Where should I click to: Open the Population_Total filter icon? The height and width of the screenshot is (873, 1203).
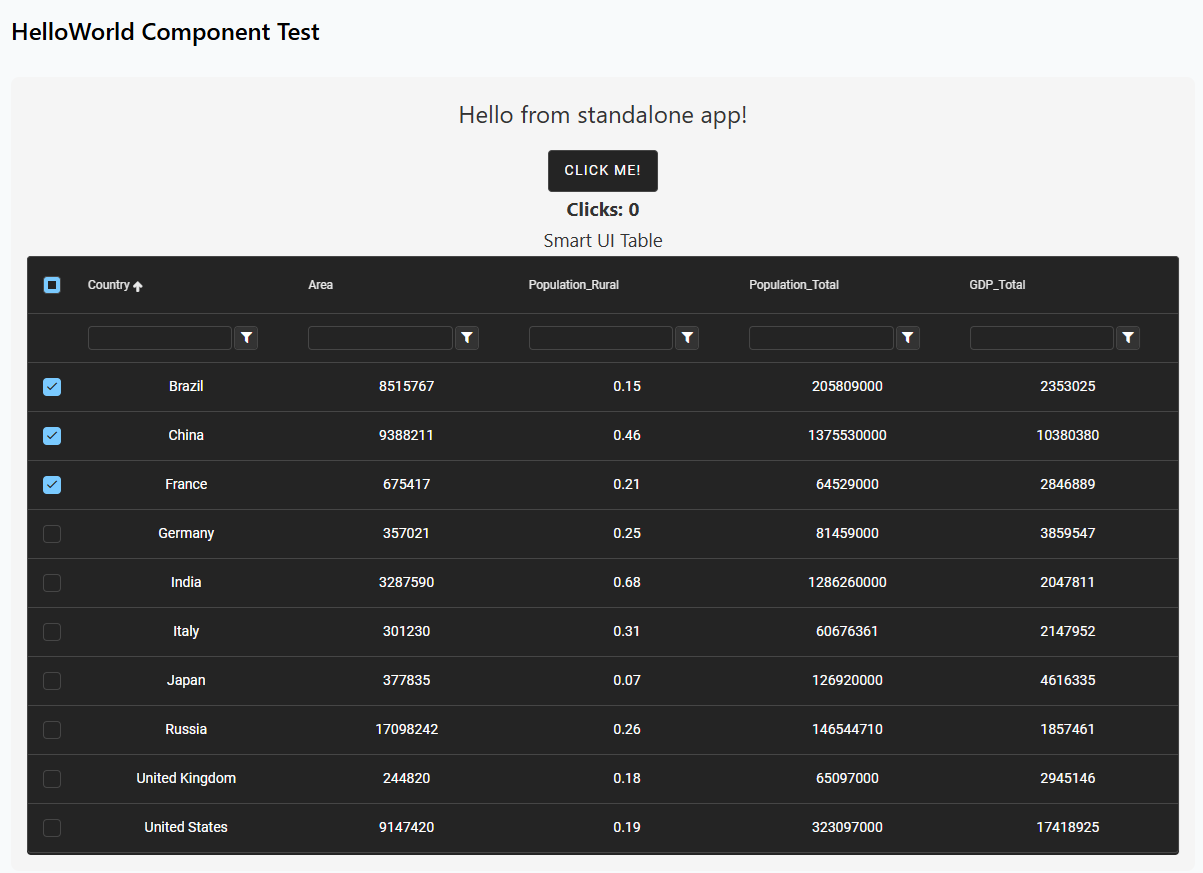[907, 338]
